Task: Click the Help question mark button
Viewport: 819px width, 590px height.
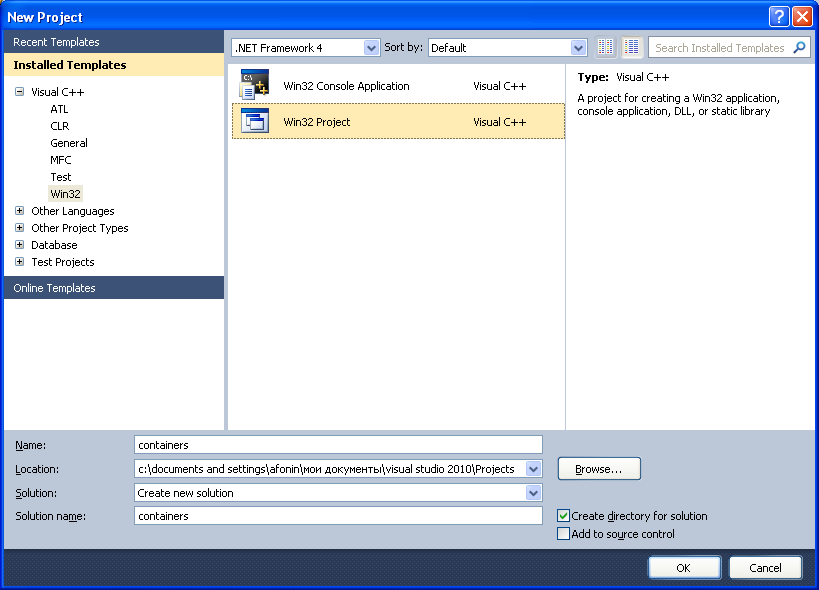Action: pos(778,17)
